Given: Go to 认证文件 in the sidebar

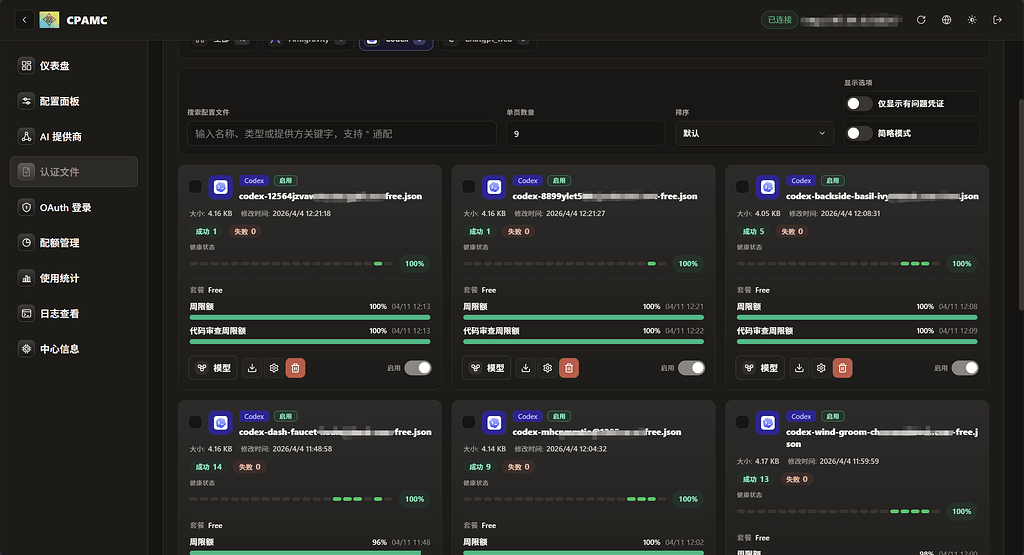Looking at the screenshot, I should (x=74, y=172).
